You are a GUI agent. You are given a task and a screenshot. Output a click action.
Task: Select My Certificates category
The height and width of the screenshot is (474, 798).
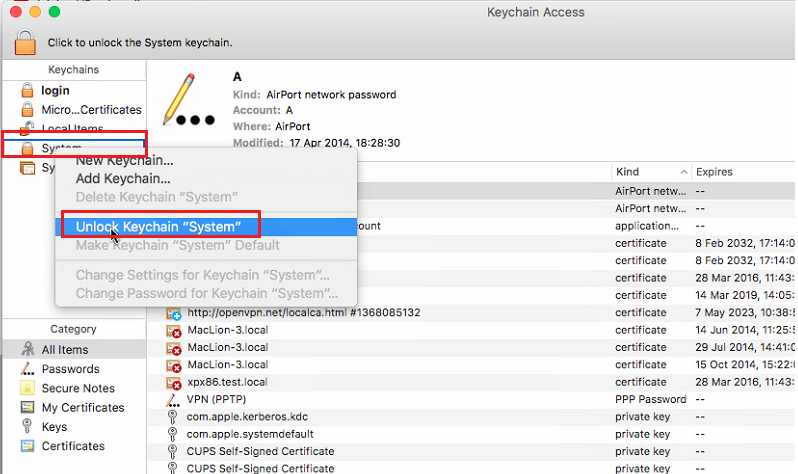(x=83, y=408)
